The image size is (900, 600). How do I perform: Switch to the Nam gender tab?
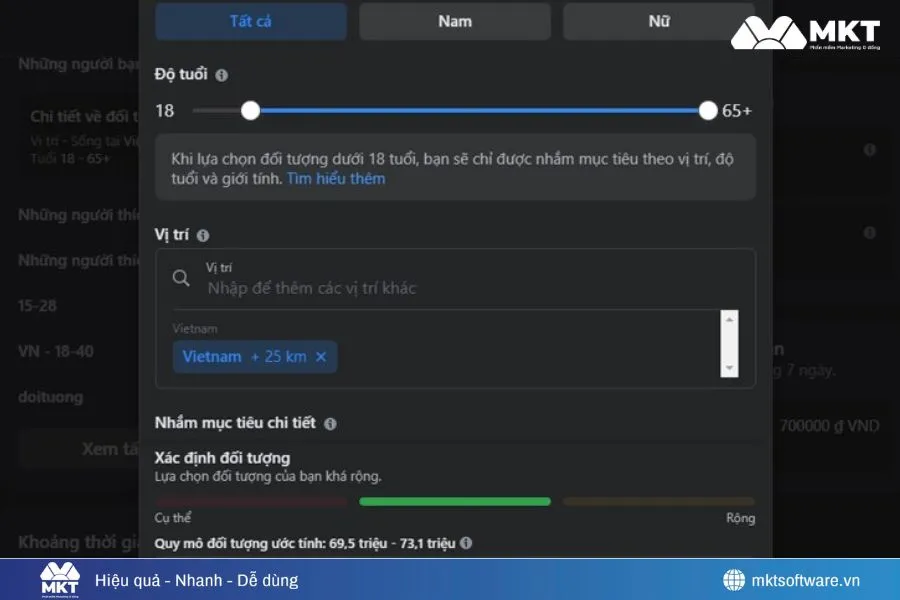tap(454, 21)
